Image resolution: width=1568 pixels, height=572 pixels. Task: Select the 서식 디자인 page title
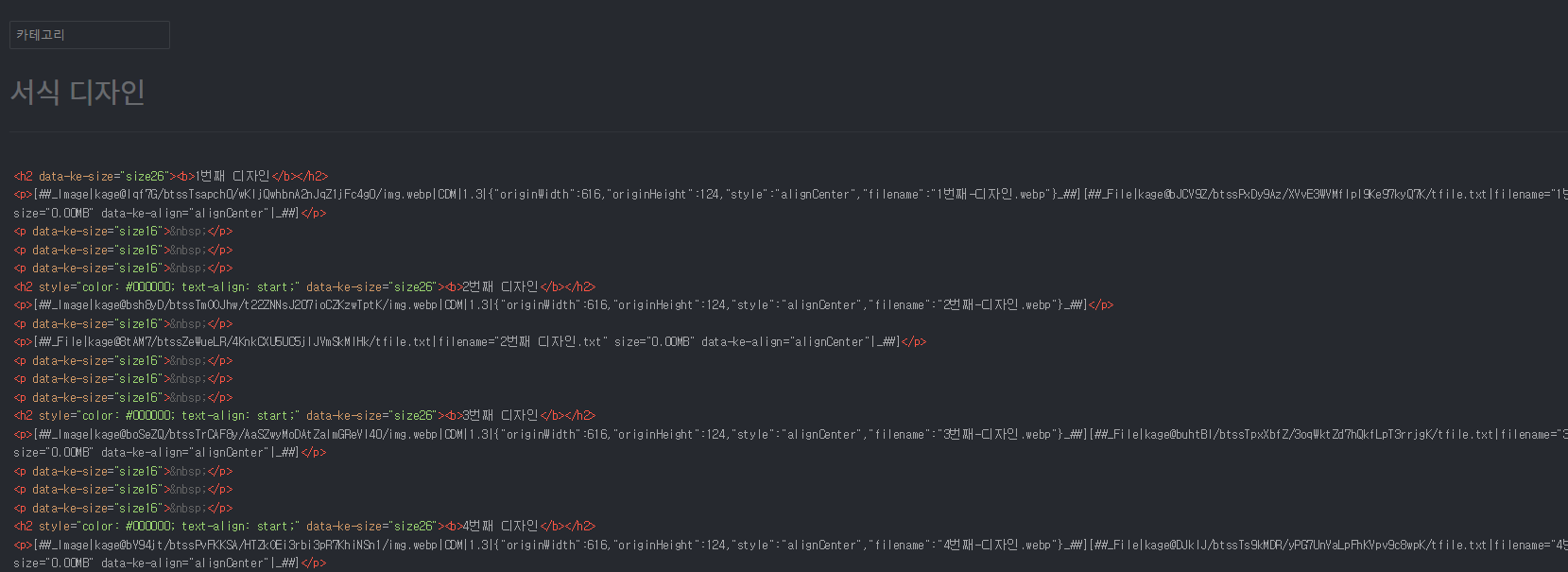point(78,93)
